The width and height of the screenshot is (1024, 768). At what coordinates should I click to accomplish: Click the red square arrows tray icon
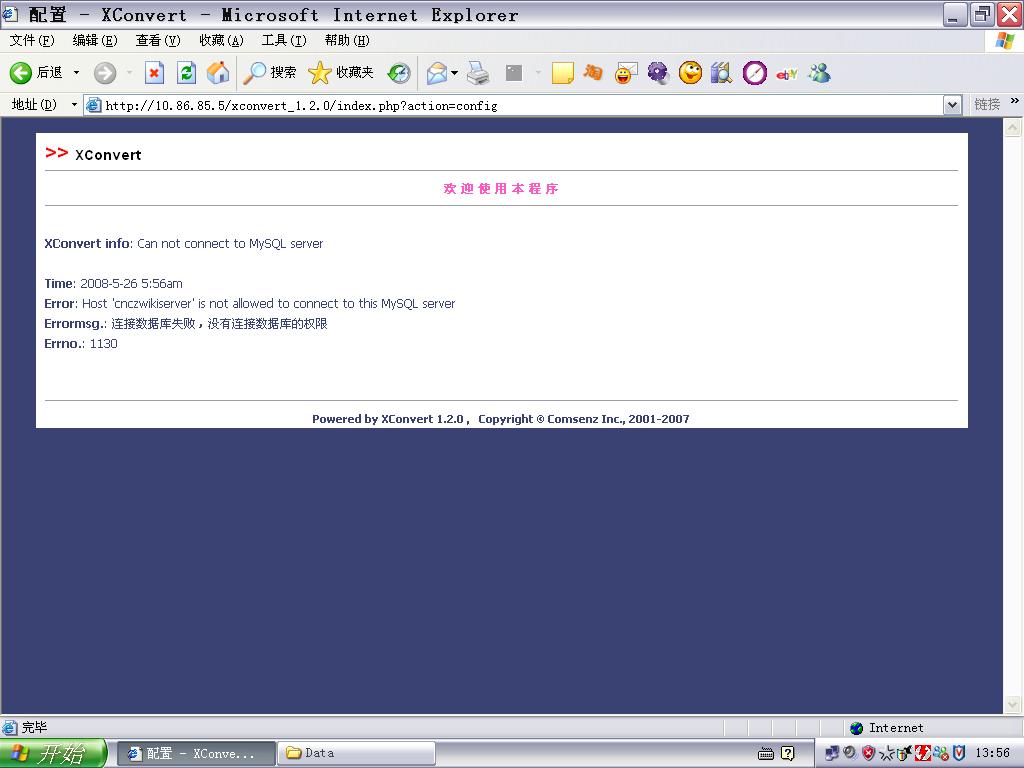[922, 754]
